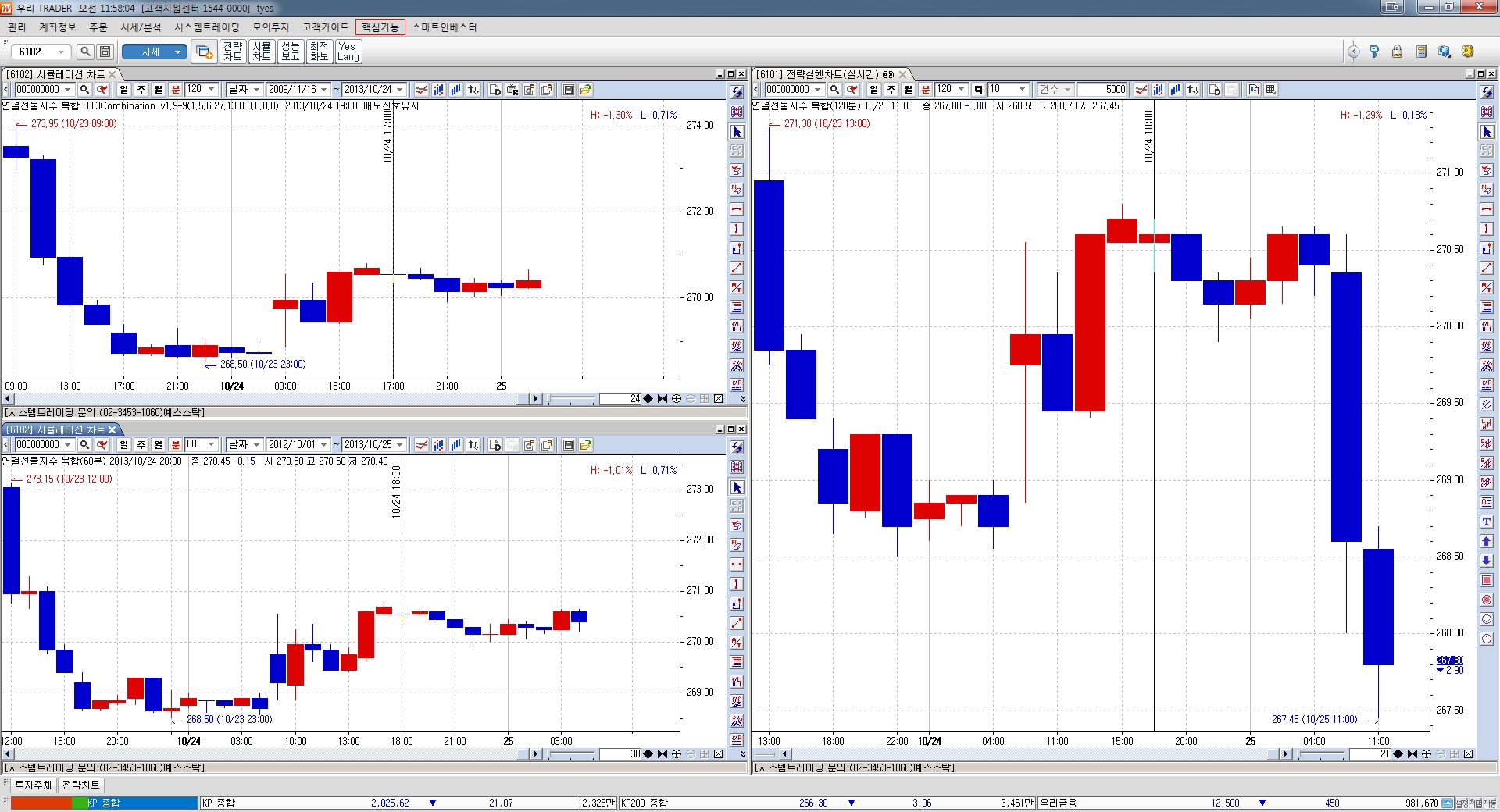Click the gear settings icon at top right
The image size is (1500, 812).
tap(1468, 52)
